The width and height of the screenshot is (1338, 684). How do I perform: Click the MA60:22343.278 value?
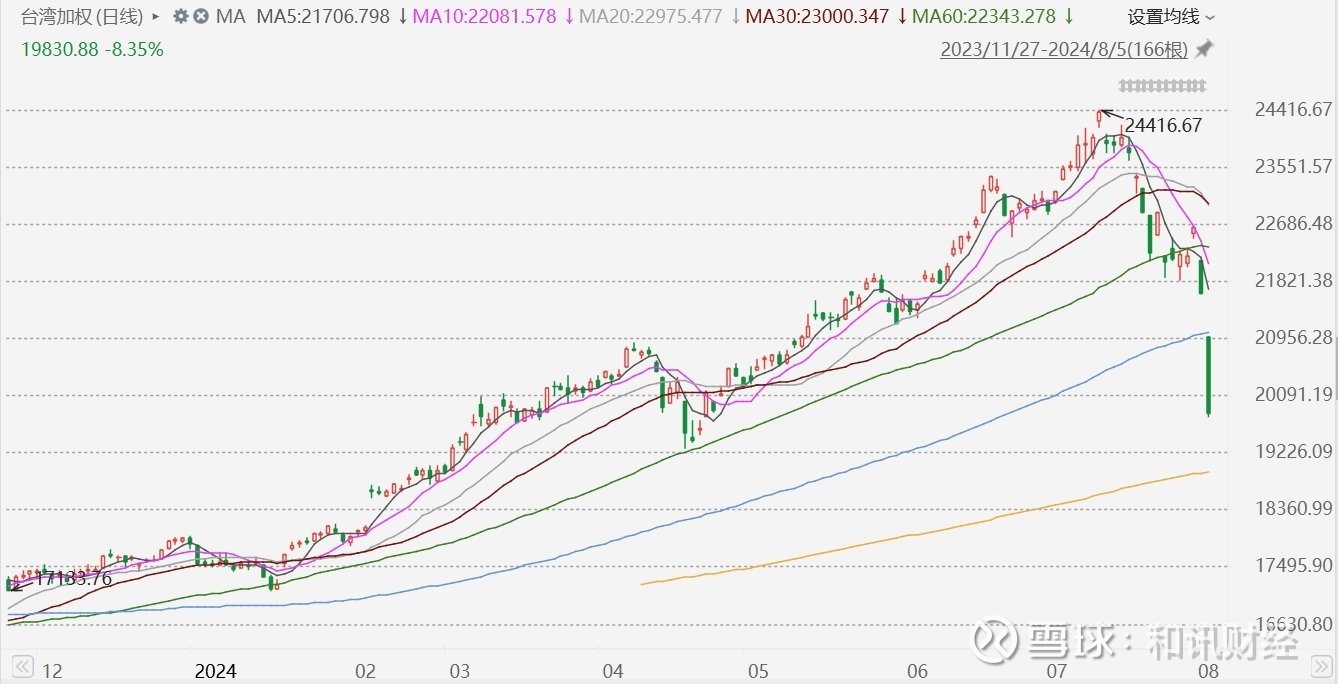pyautogui.click(x=984, y=17)
